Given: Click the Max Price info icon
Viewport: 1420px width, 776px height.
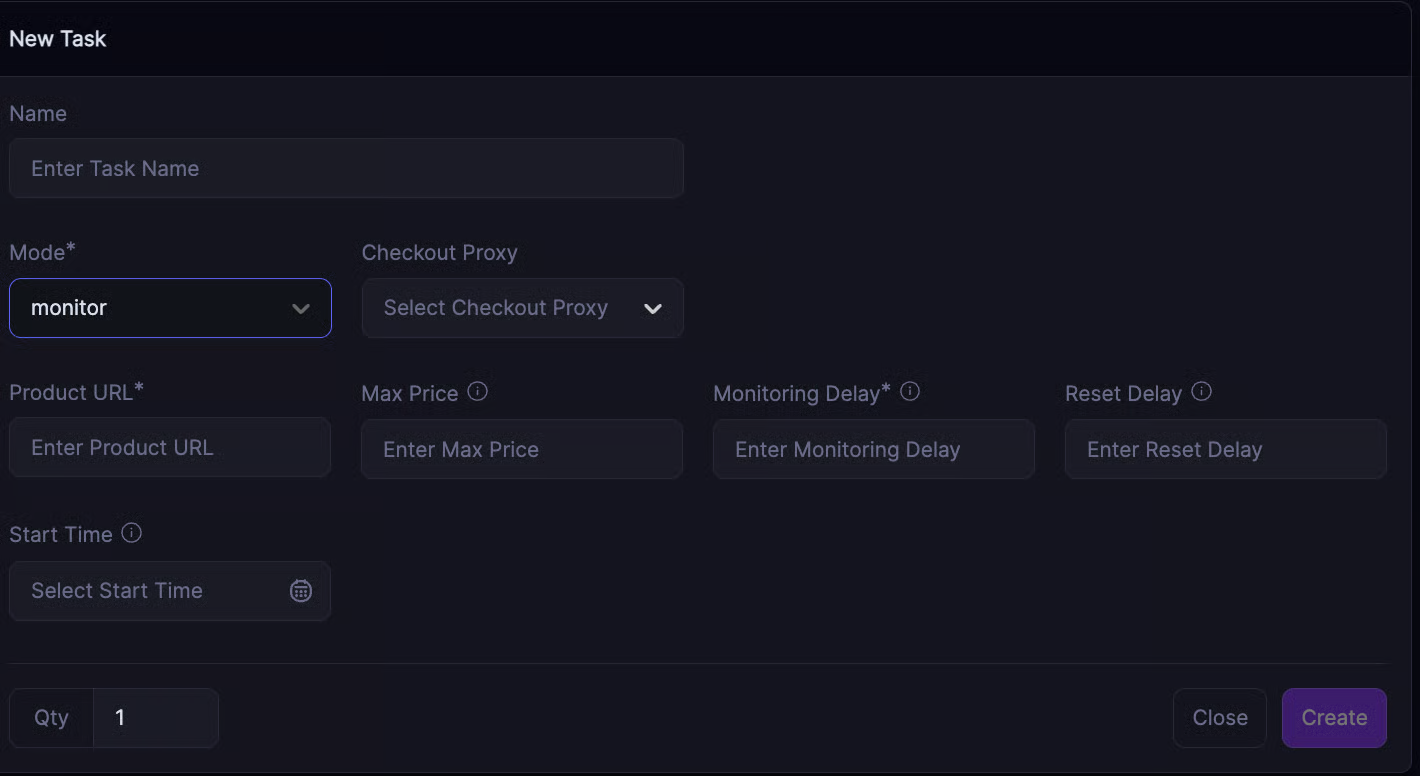Looking at the screenshot, I should pos(478,392).
